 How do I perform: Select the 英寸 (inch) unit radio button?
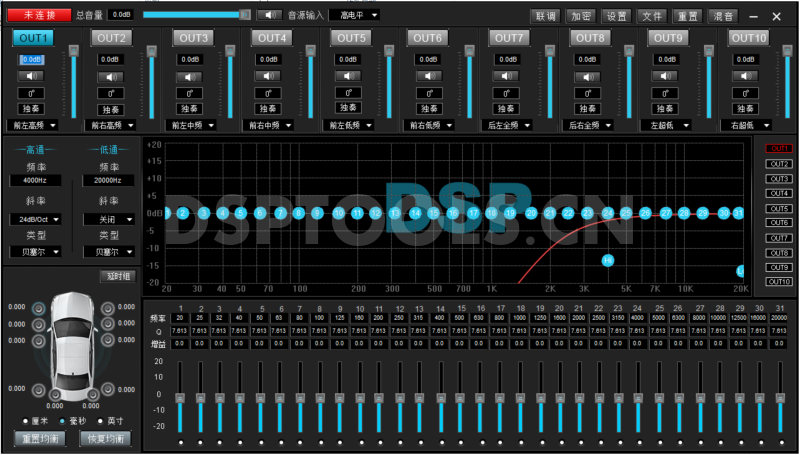pyautogui.click(x=98, y=421)
